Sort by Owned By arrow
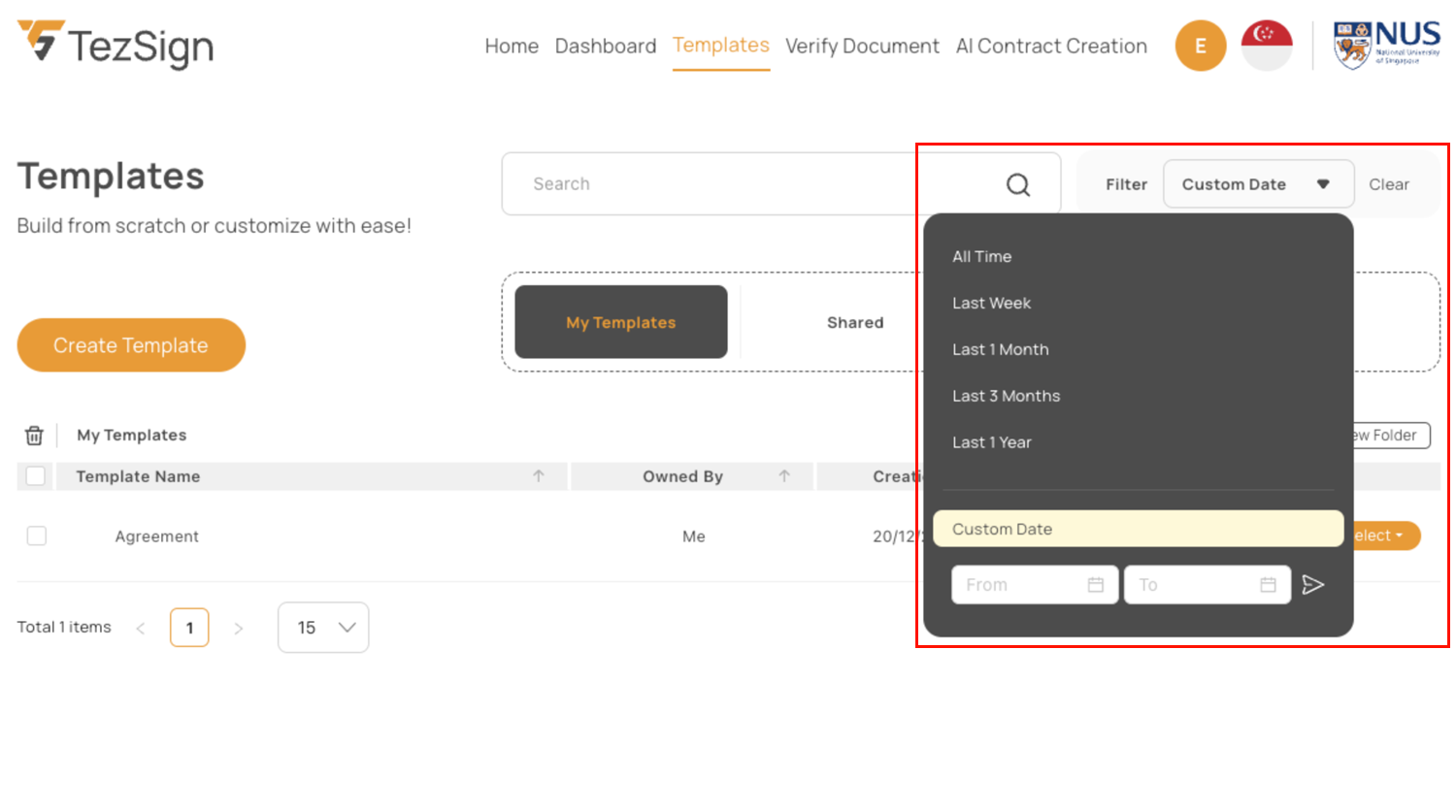 pyautogui.click(x=784, y=476)
